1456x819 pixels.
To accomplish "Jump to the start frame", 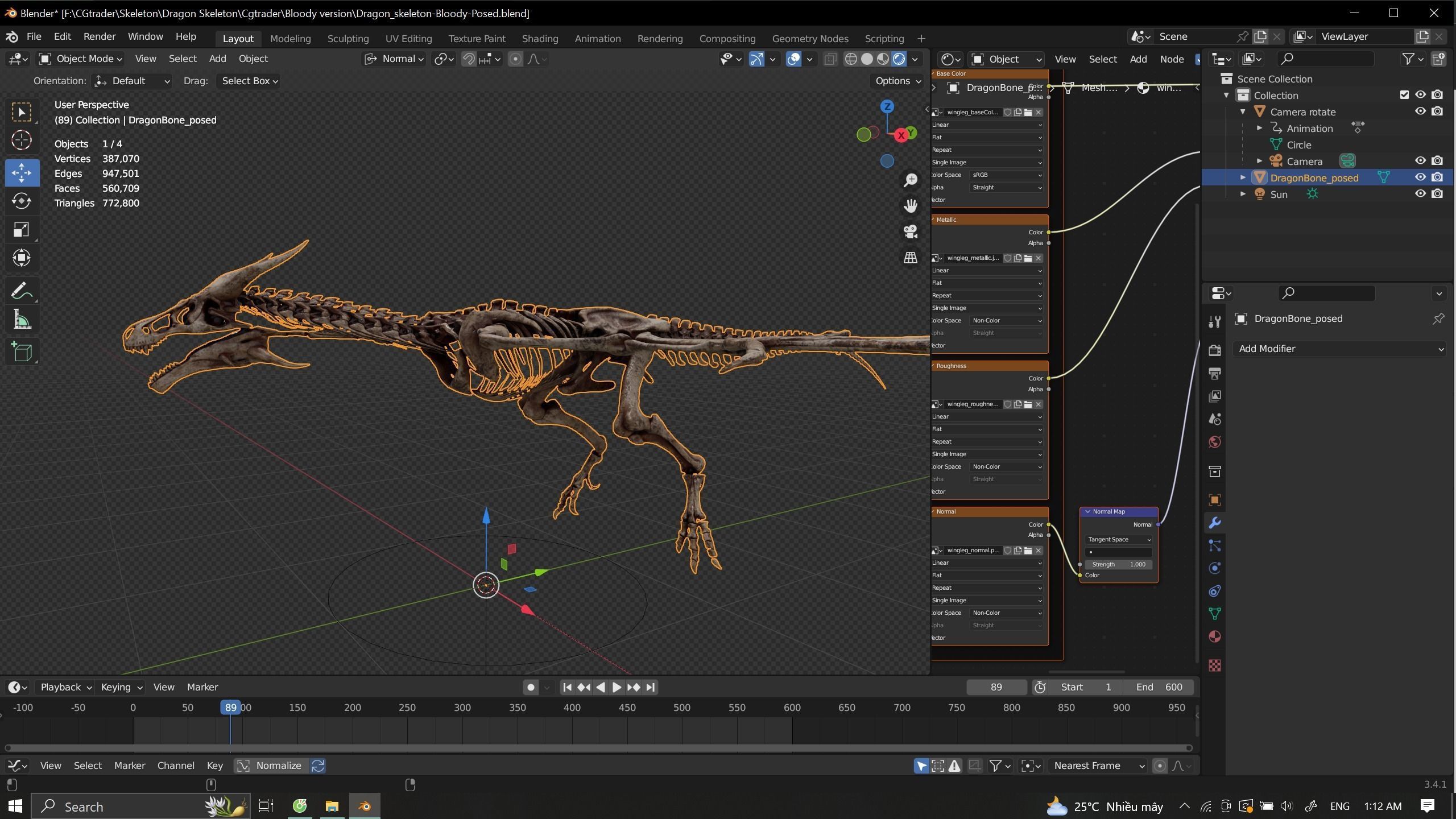I will (567, 687).
